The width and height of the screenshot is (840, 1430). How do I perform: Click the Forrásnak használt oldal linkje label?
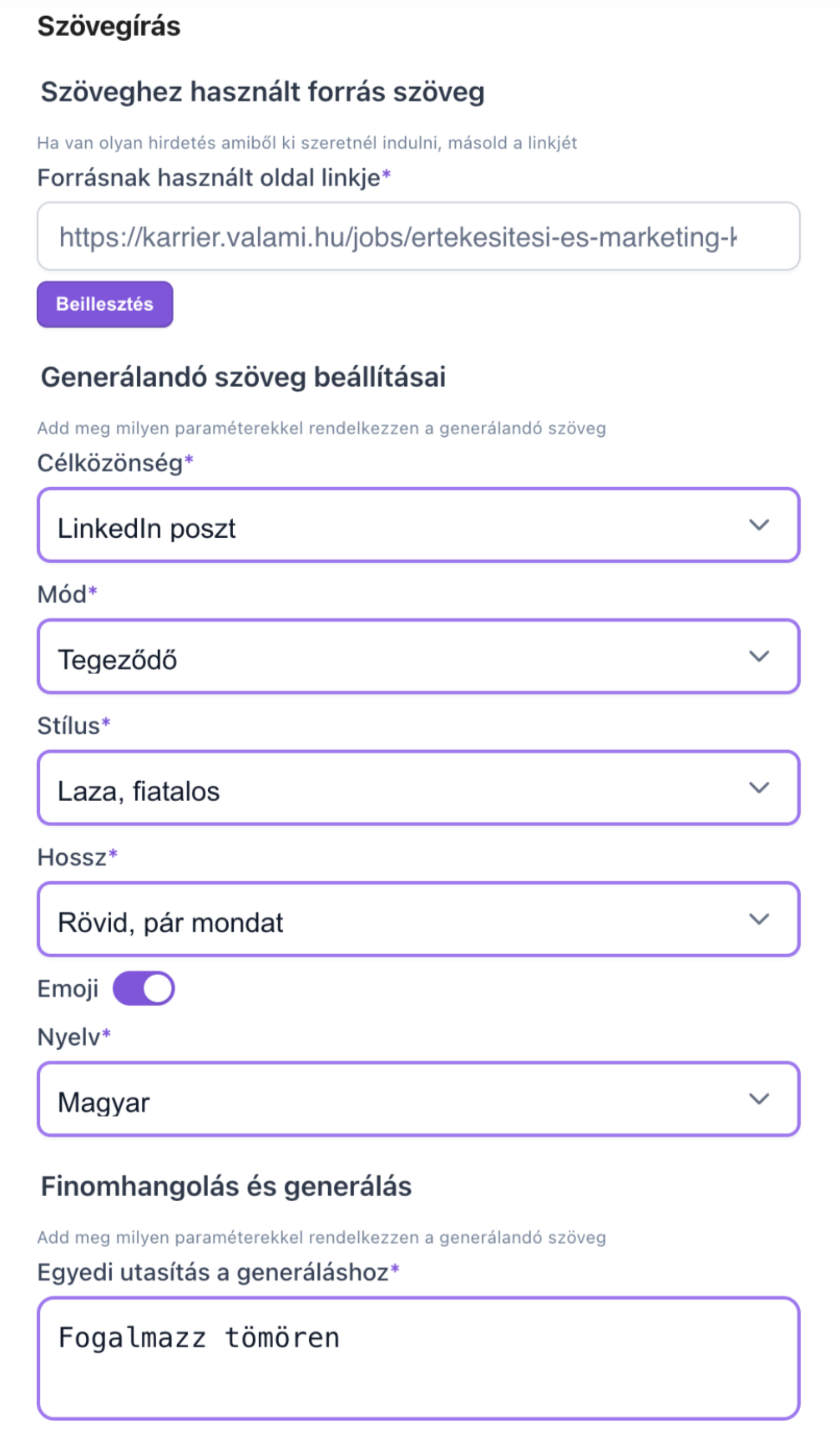coord(215,177)
